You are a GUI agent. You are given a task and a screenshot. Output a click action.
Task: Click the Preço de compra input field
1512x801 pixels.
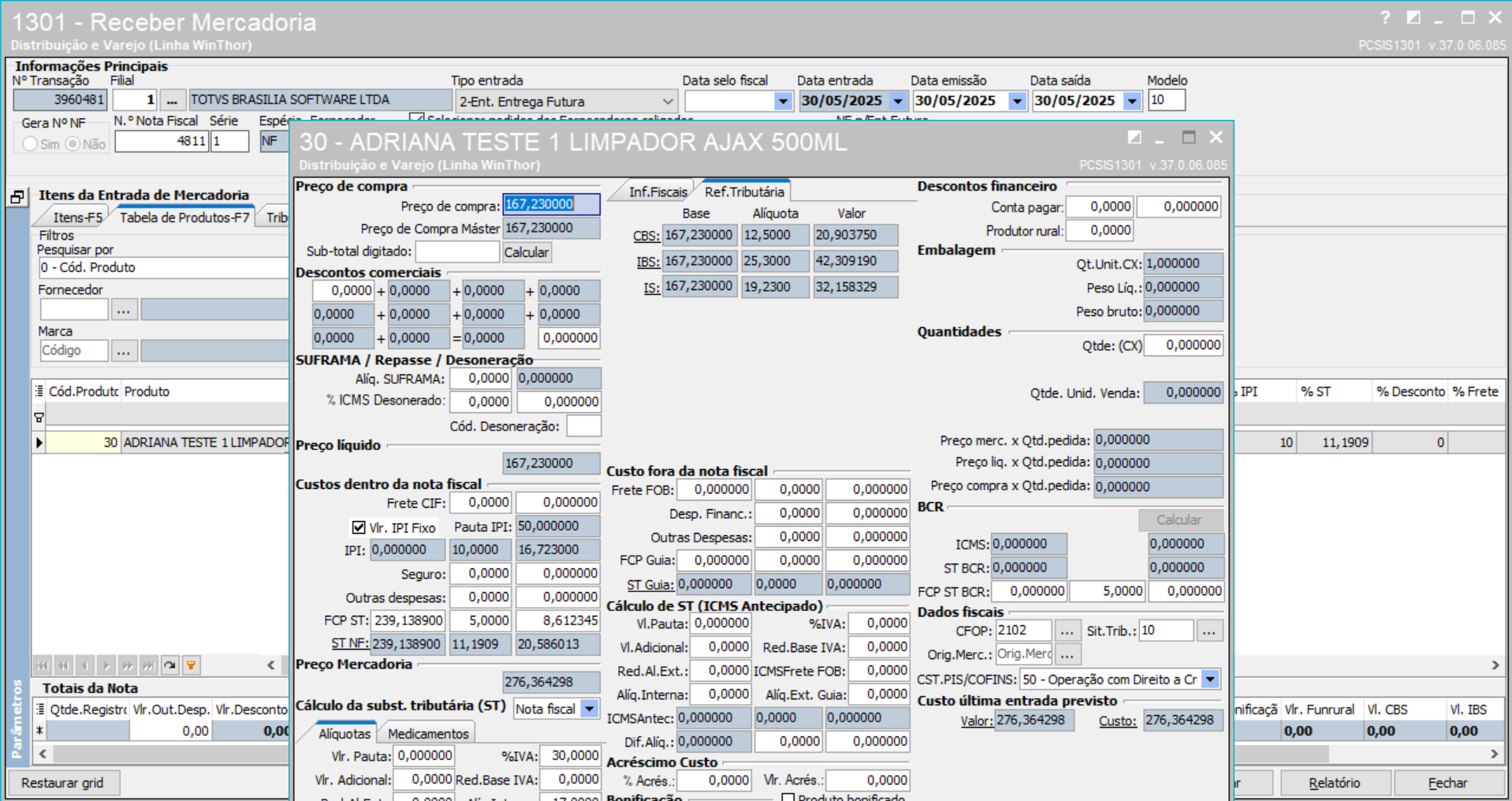click(551, 204)
